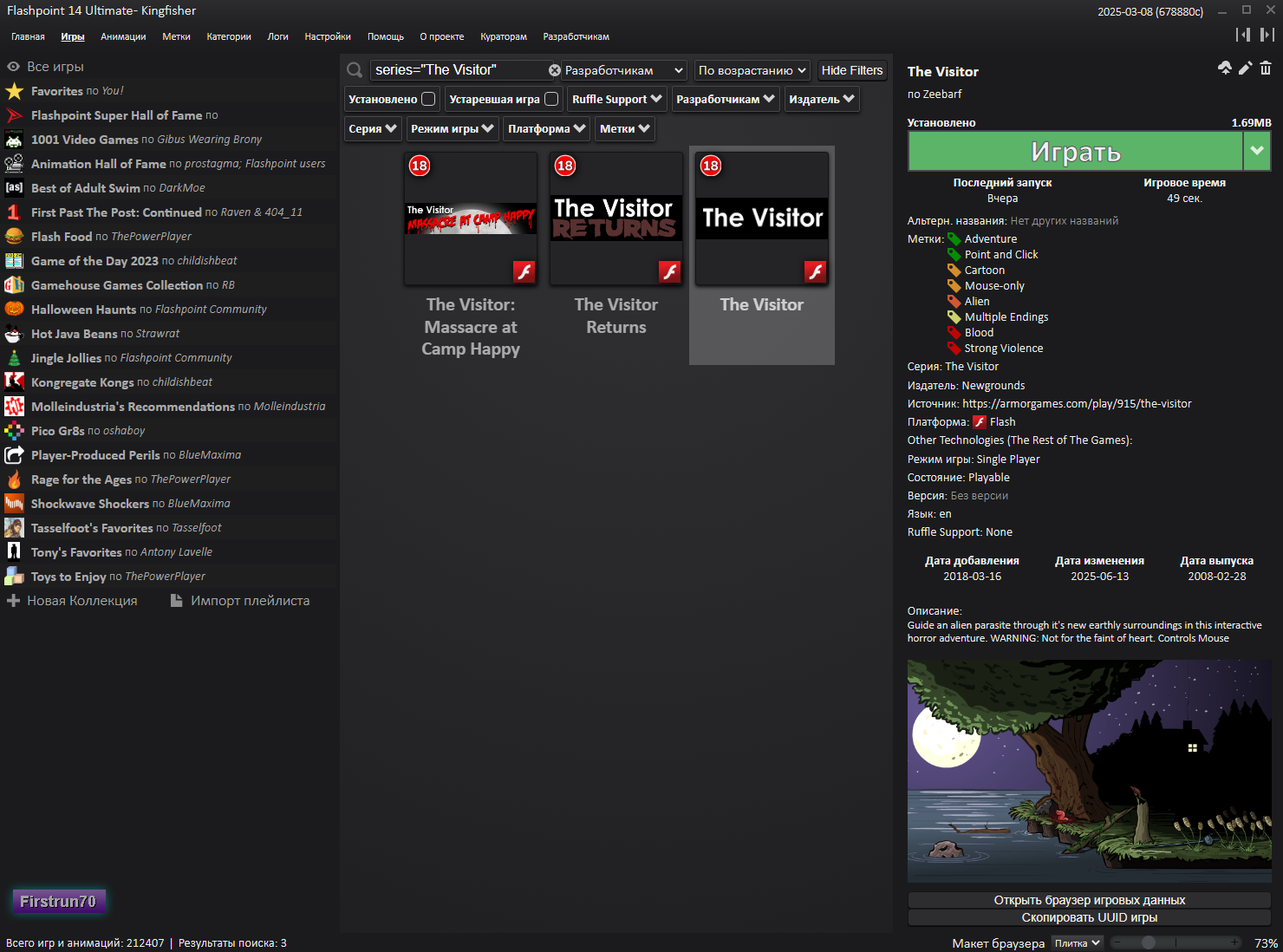
Task: Open the Favorites playlist star icon
Action: (14, 91)
